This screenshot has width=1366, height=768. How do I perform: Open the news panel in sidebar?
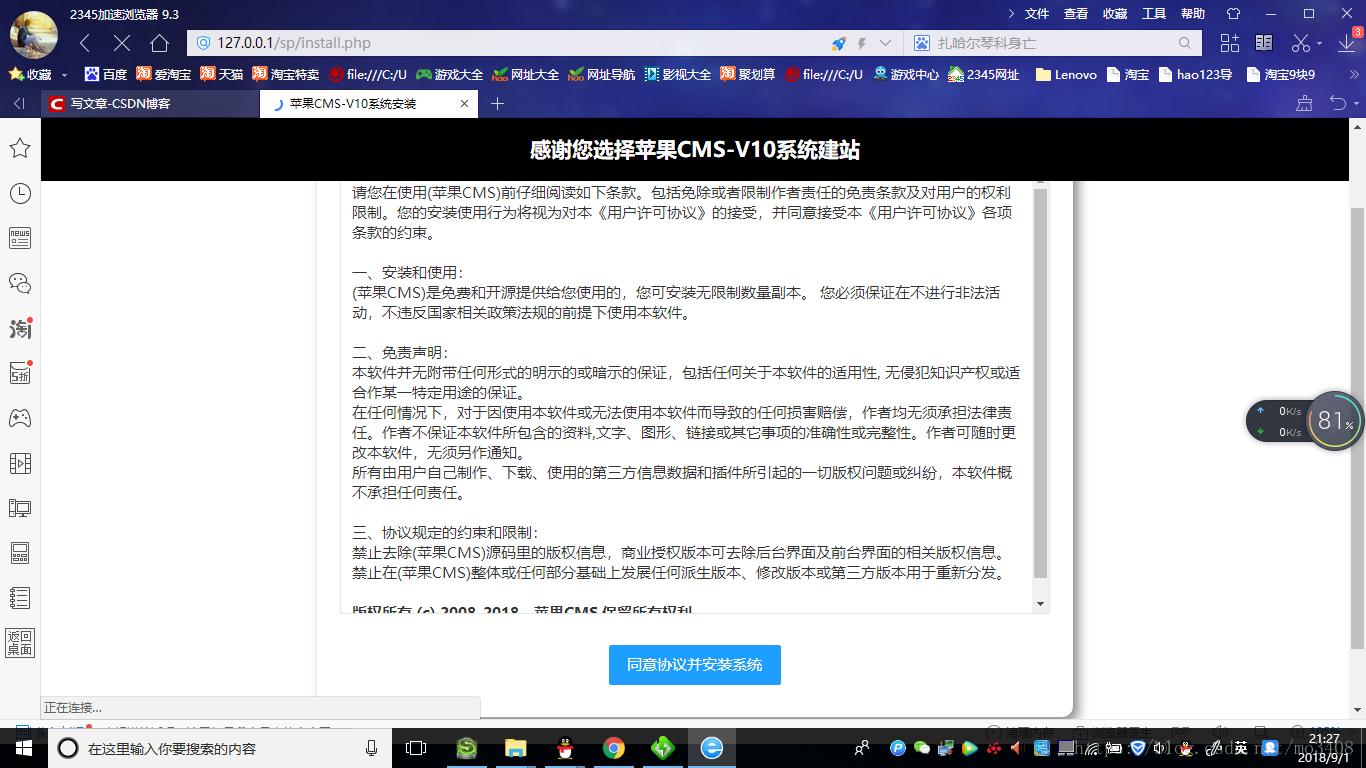point(20,238)
